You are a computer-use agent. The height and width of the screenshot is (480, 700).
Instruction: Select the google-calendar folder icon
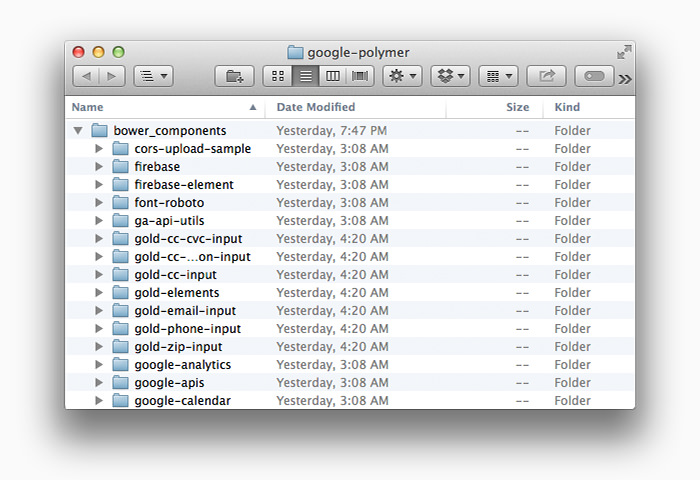click(x=120, y=400)
